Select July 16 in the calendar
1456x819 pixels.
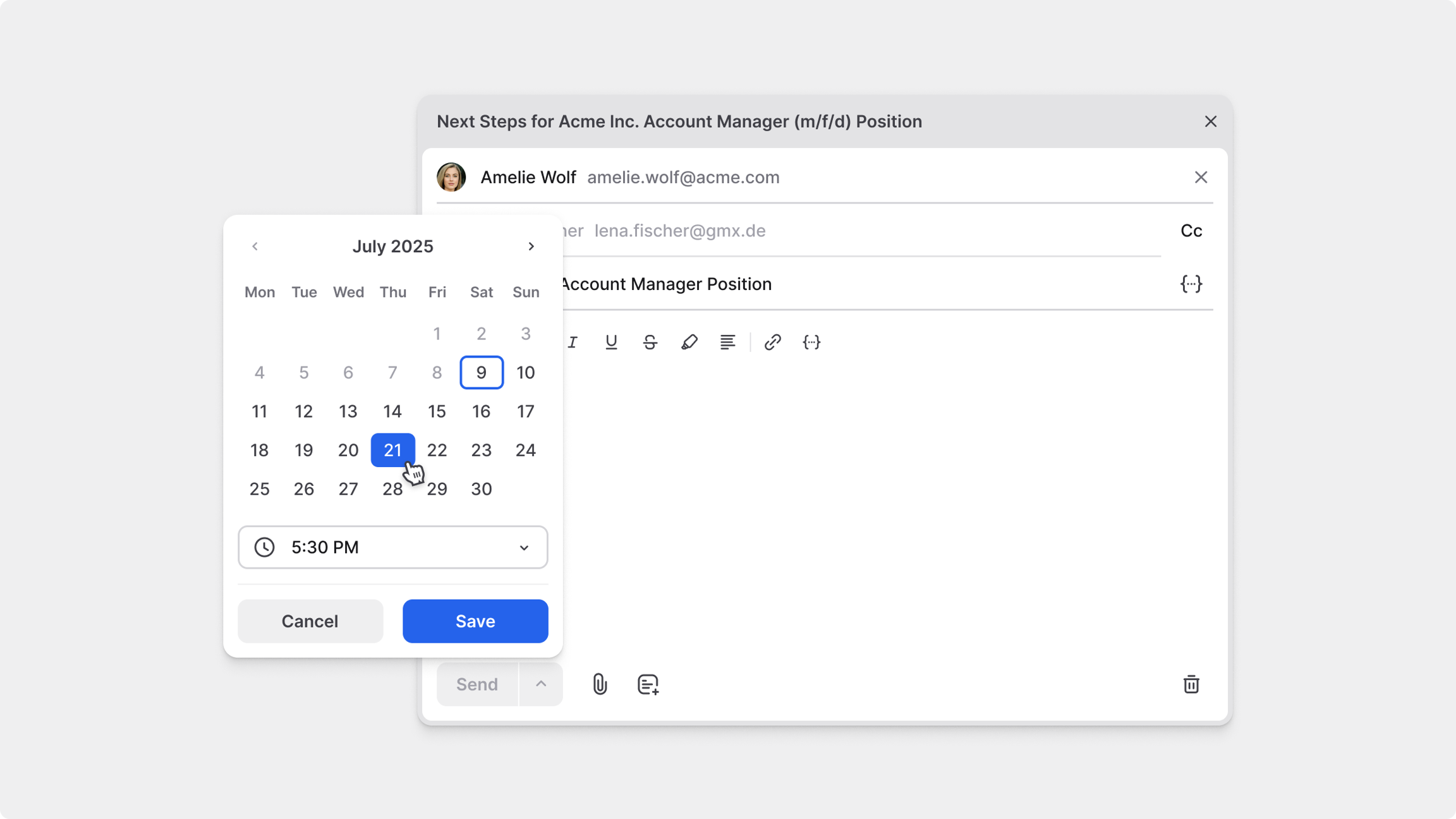(x=481, y=411)
